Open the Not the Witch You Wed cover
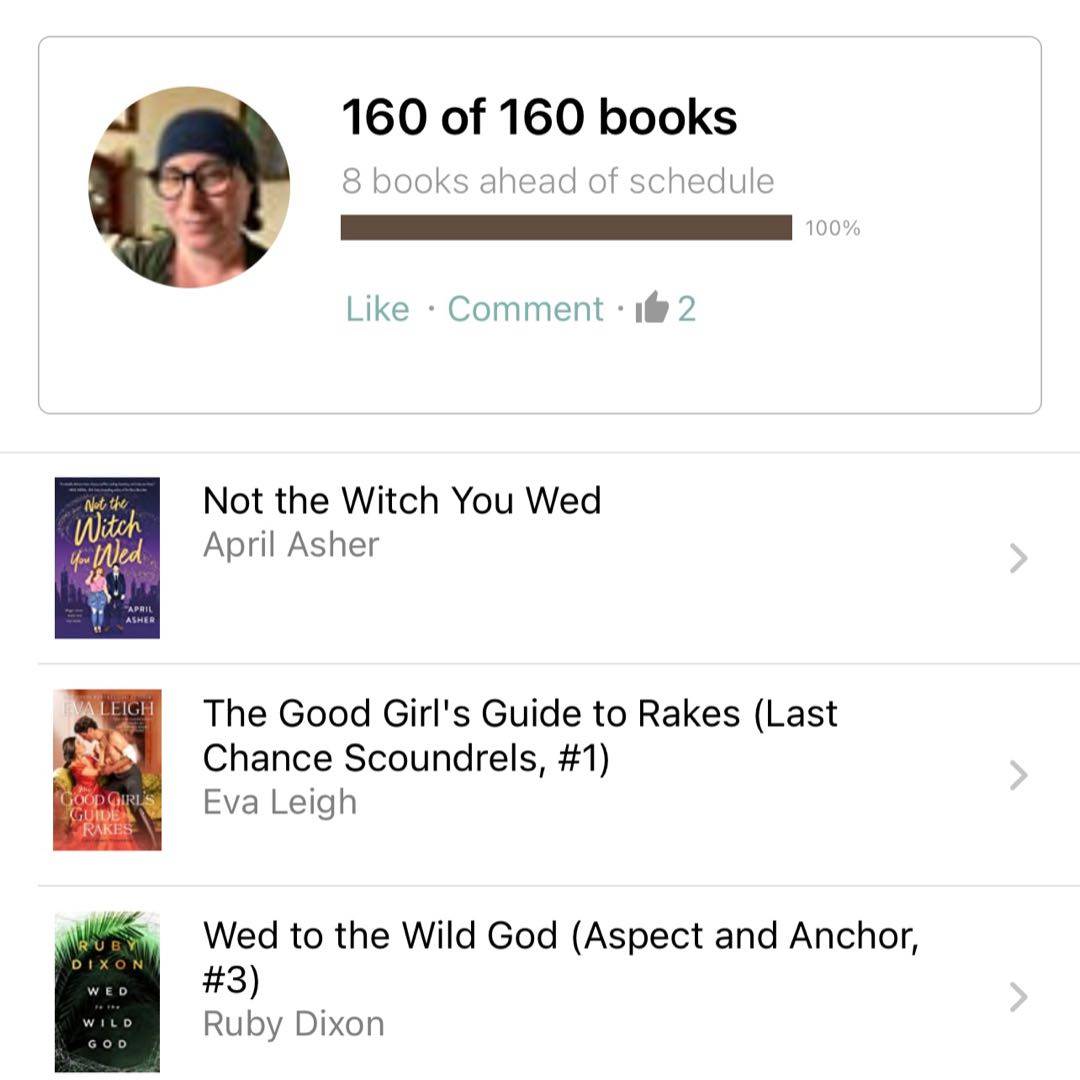1080x1080 pixels. [107, 558]
